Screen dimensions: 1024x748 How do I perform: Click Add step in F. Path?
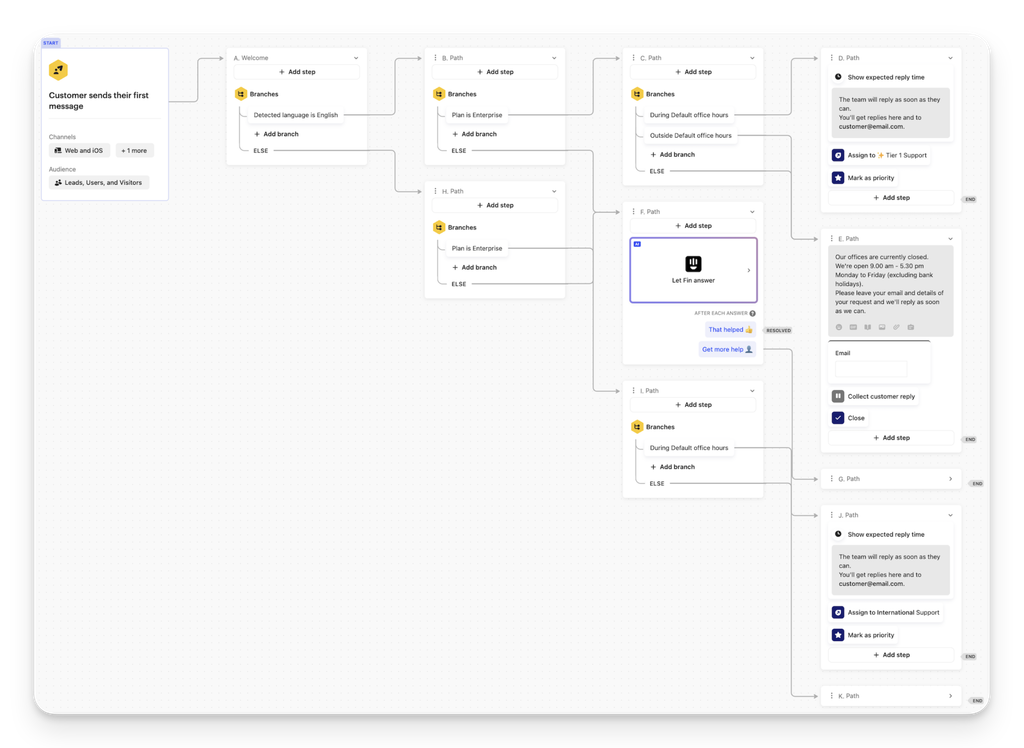[693, 225]
